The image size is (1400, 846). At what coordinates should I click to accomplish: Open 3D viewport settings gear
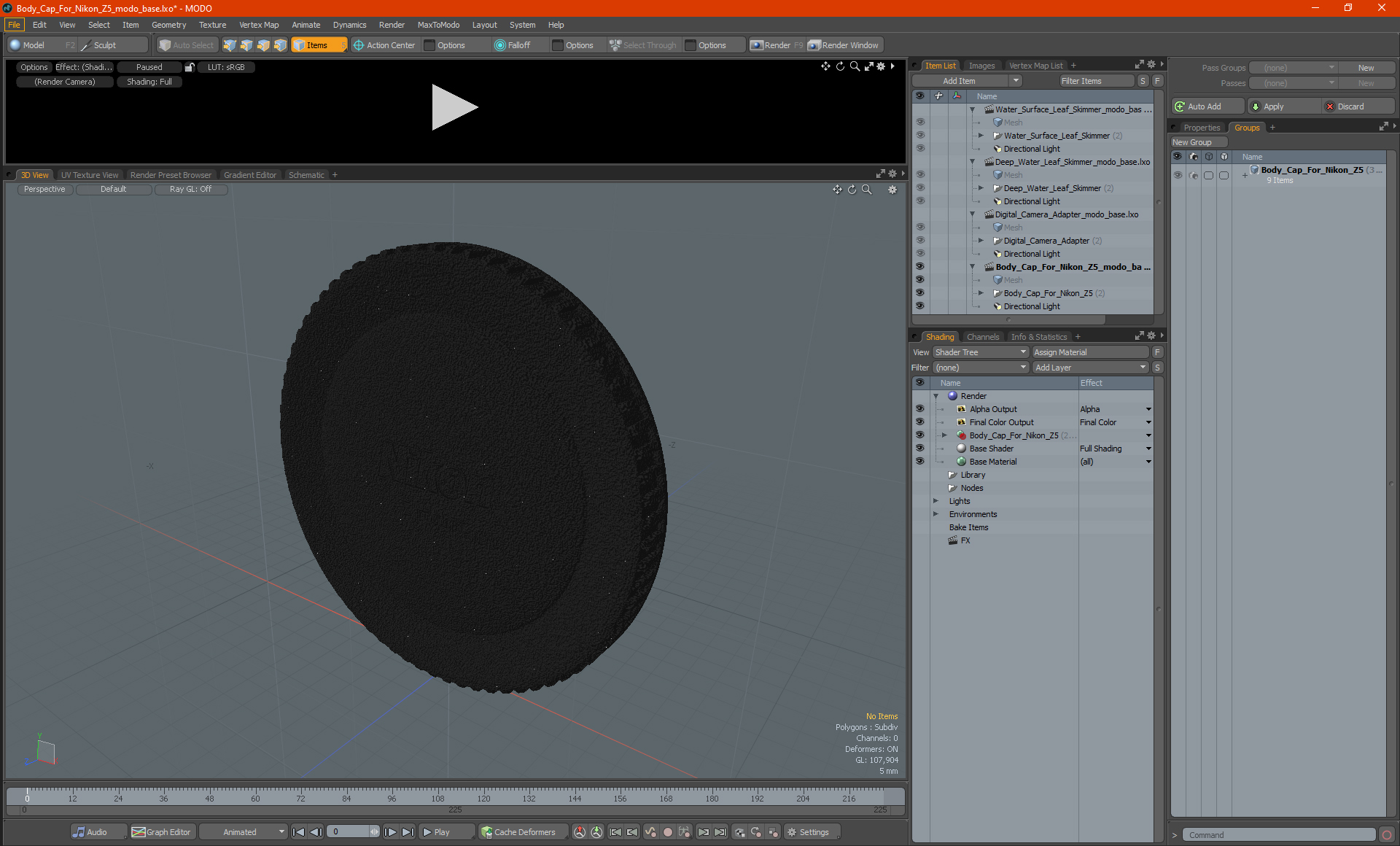pyautogui.click(x=892, y=190)
